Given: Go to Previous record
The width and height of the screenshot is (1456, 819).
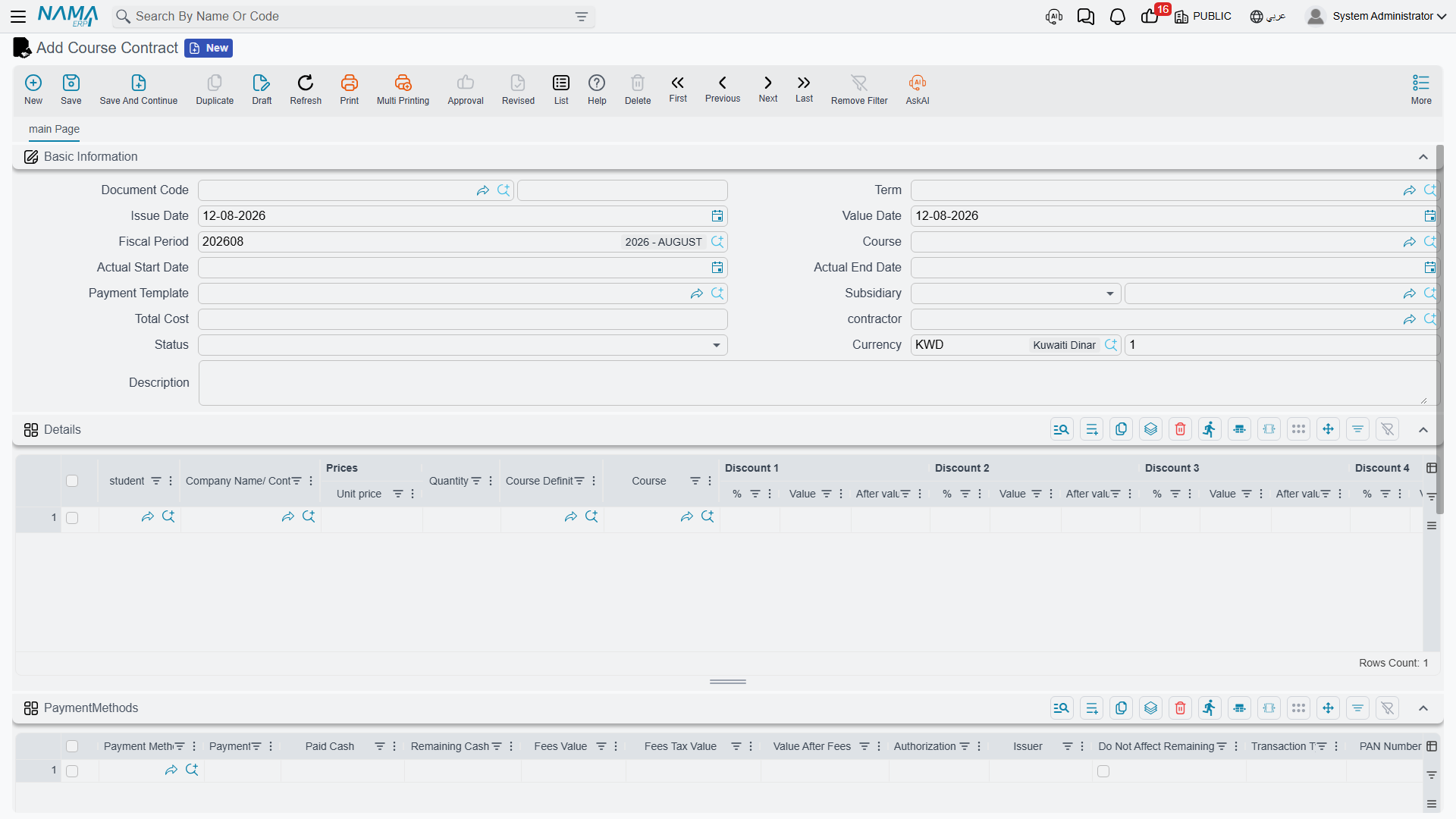Looking at the screenshot, I should [x=723, y=89].
